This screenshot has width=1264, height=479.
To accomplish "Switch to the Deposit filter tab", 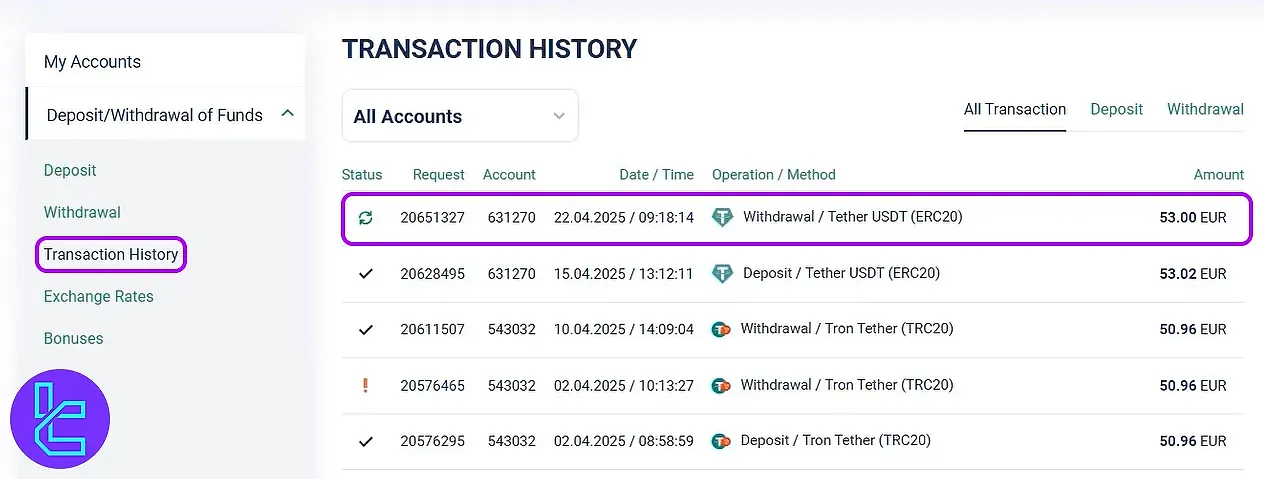I will click(x=1116, y=109).
